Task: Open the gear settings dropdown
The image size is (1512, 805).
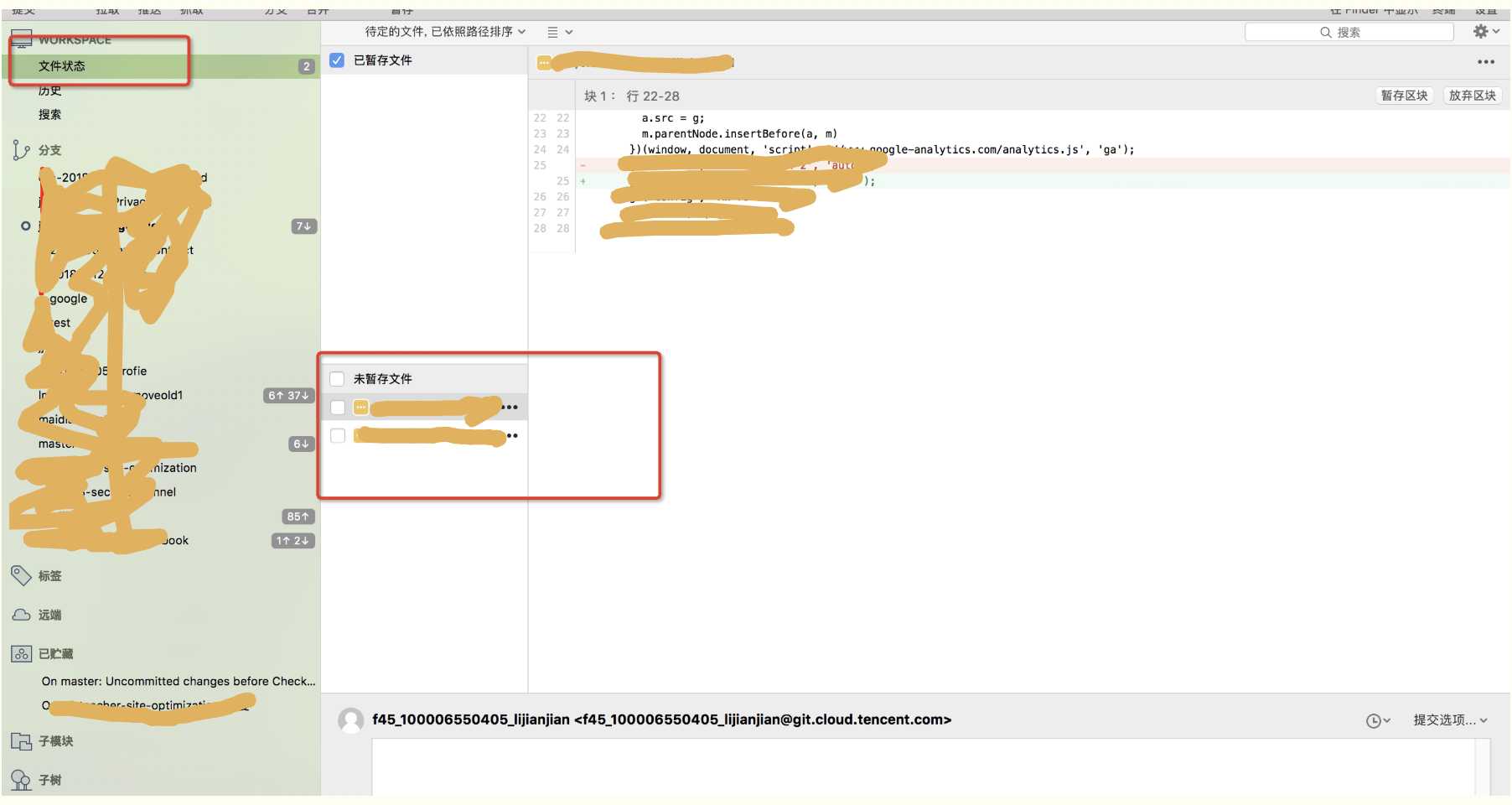Action: click(x=1486, y=32)
